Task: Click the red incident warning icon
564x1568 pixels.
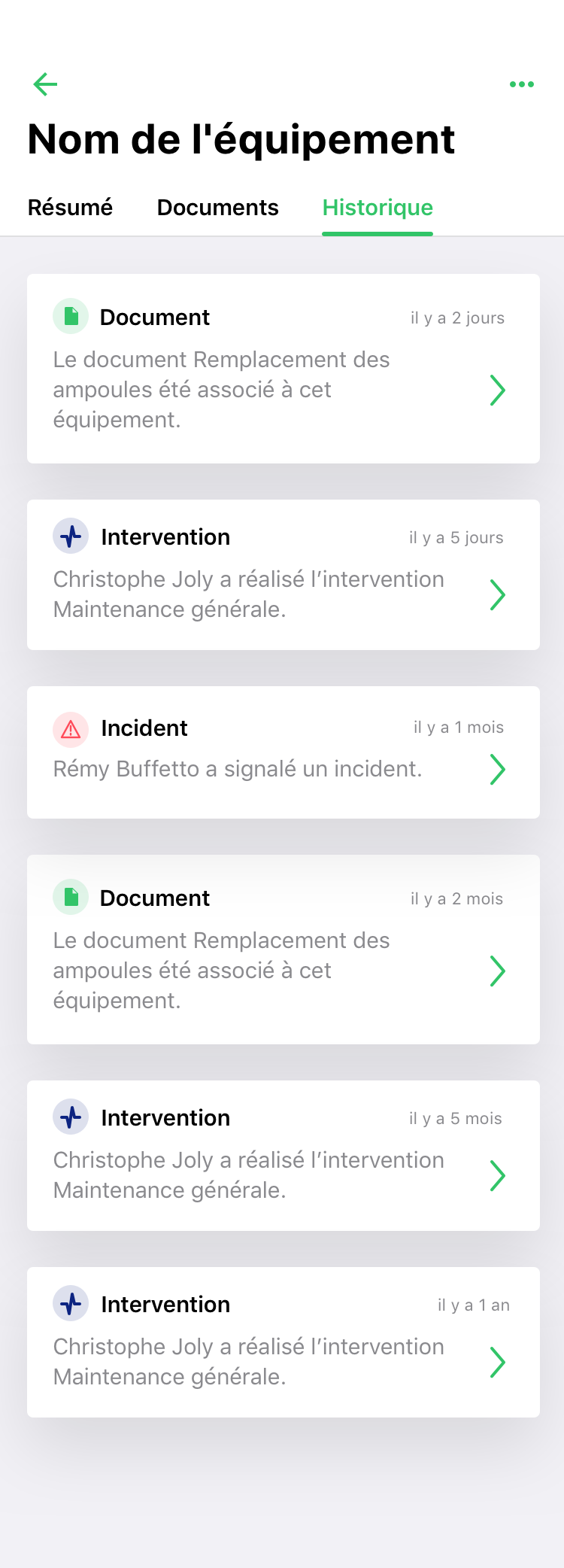Action: pos(71,728)
